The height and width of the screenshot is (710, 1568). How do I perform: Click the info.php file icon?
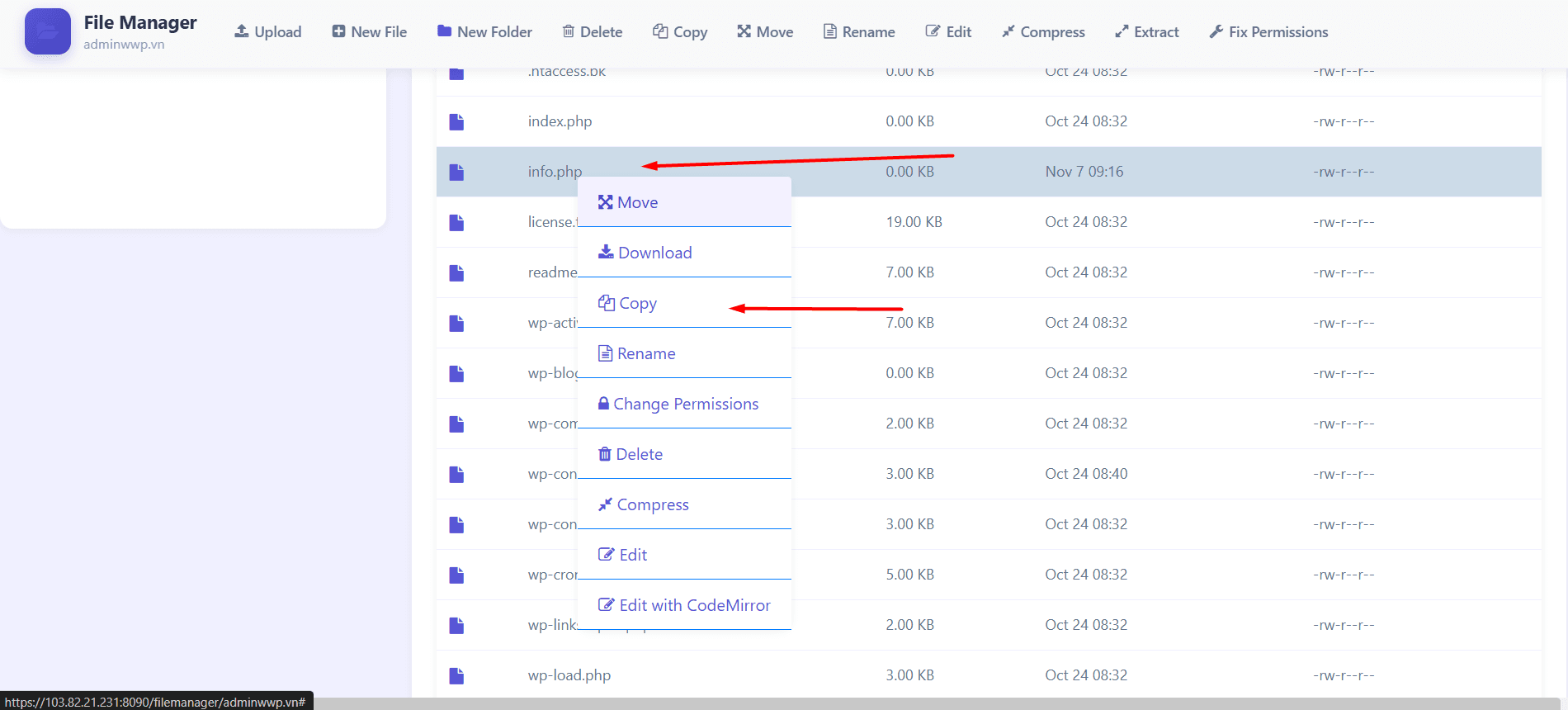pyautogui.click(x=456, y=173)
